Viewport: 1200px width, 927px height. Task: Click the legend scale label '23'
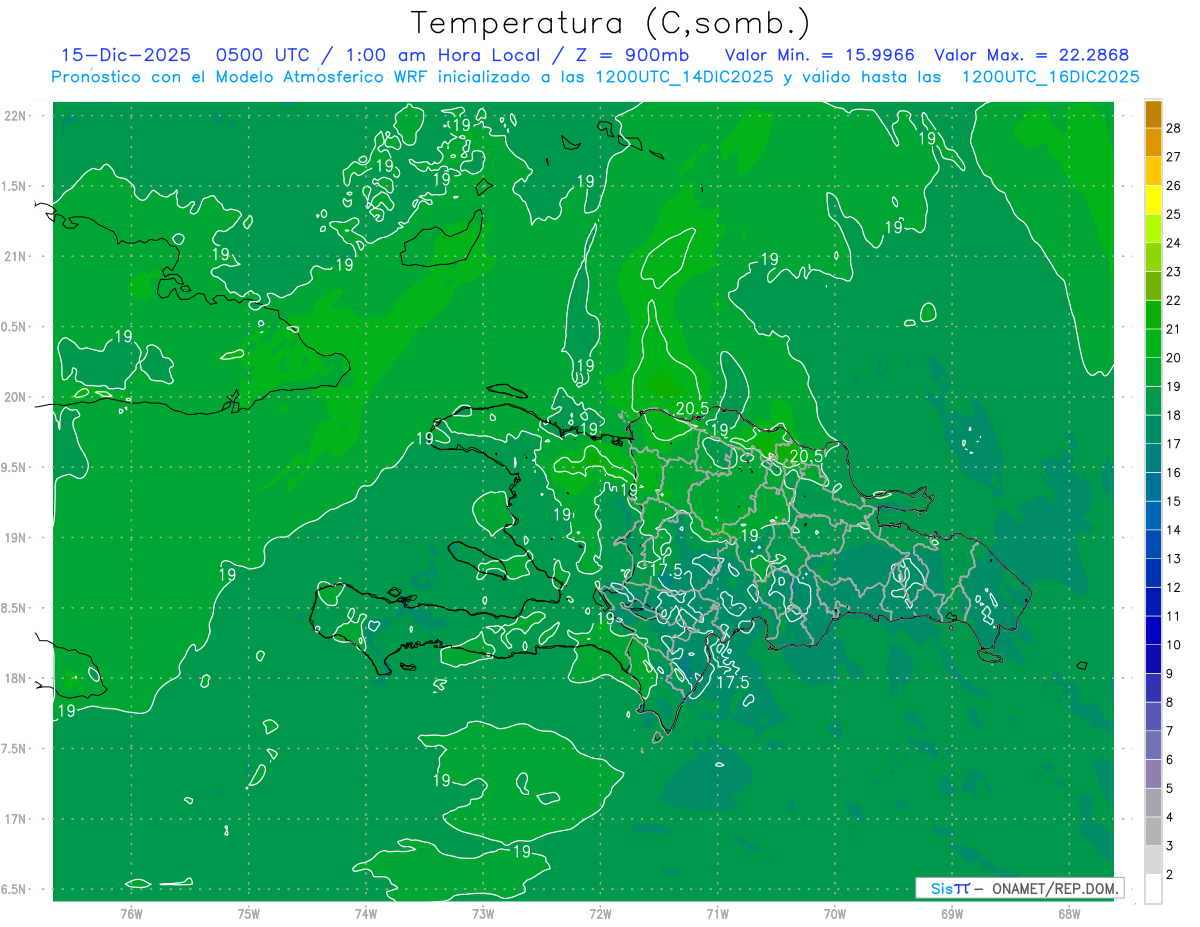tap(1174, 272)
